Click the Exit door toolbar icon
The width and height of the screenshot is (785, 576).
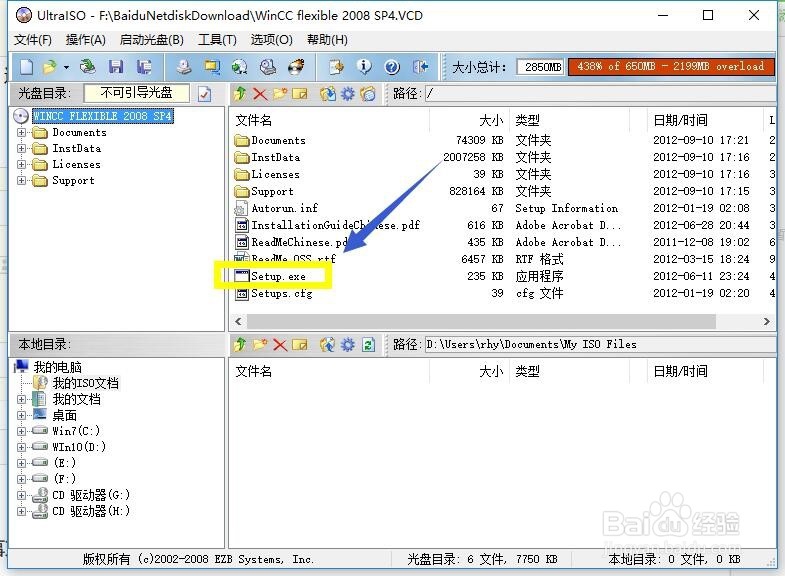click(x=421, y=67)
